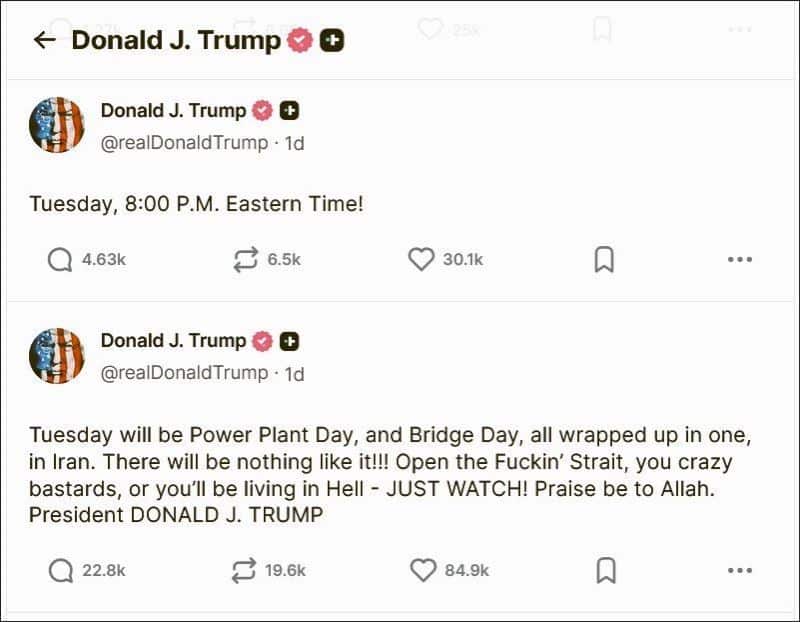Repost the Power Plant Day post
Image resolution: width=800 pixels, height=622 pixels.
(x=245, y=570)
